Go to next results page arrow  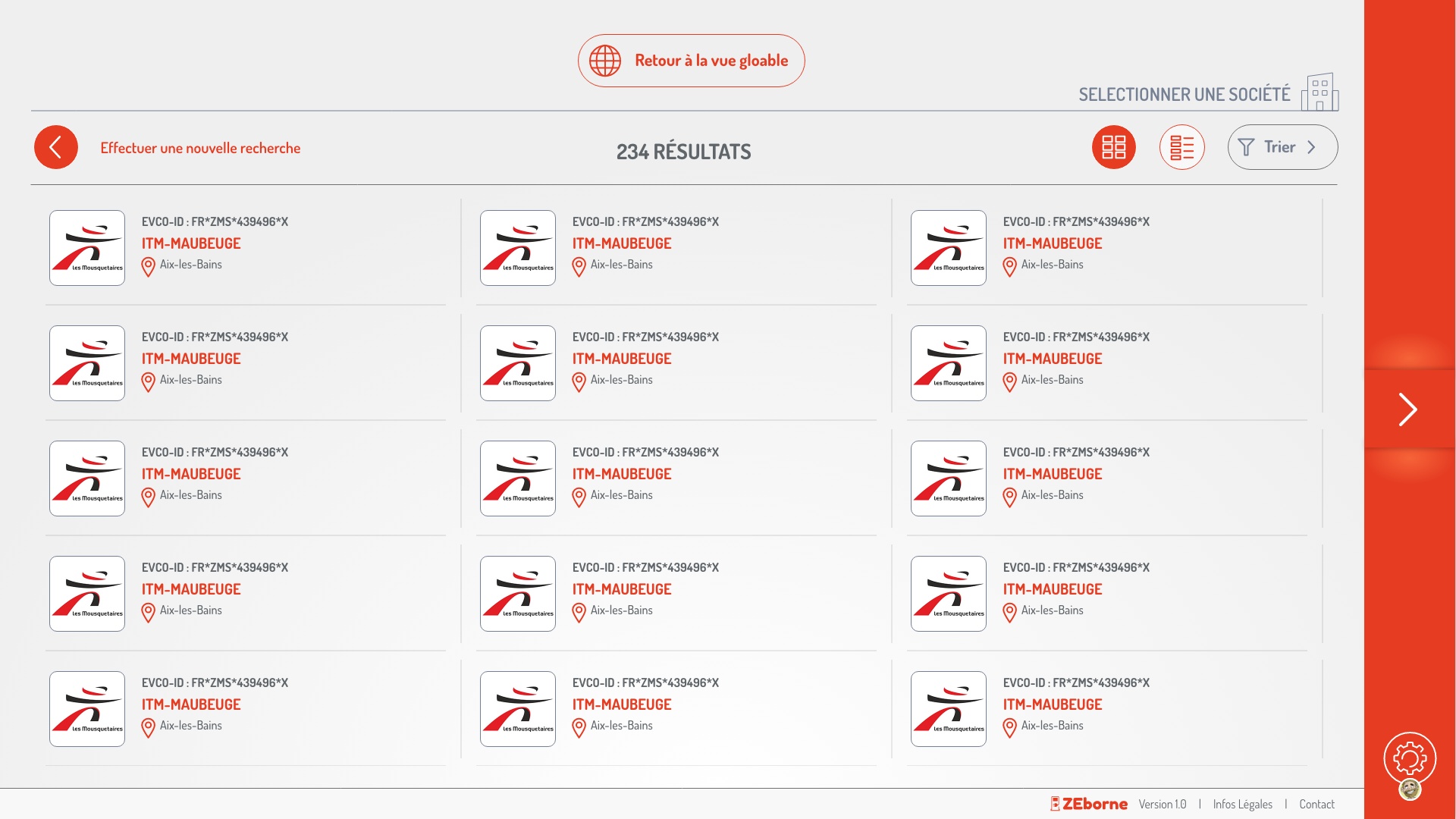[1408, 409]
